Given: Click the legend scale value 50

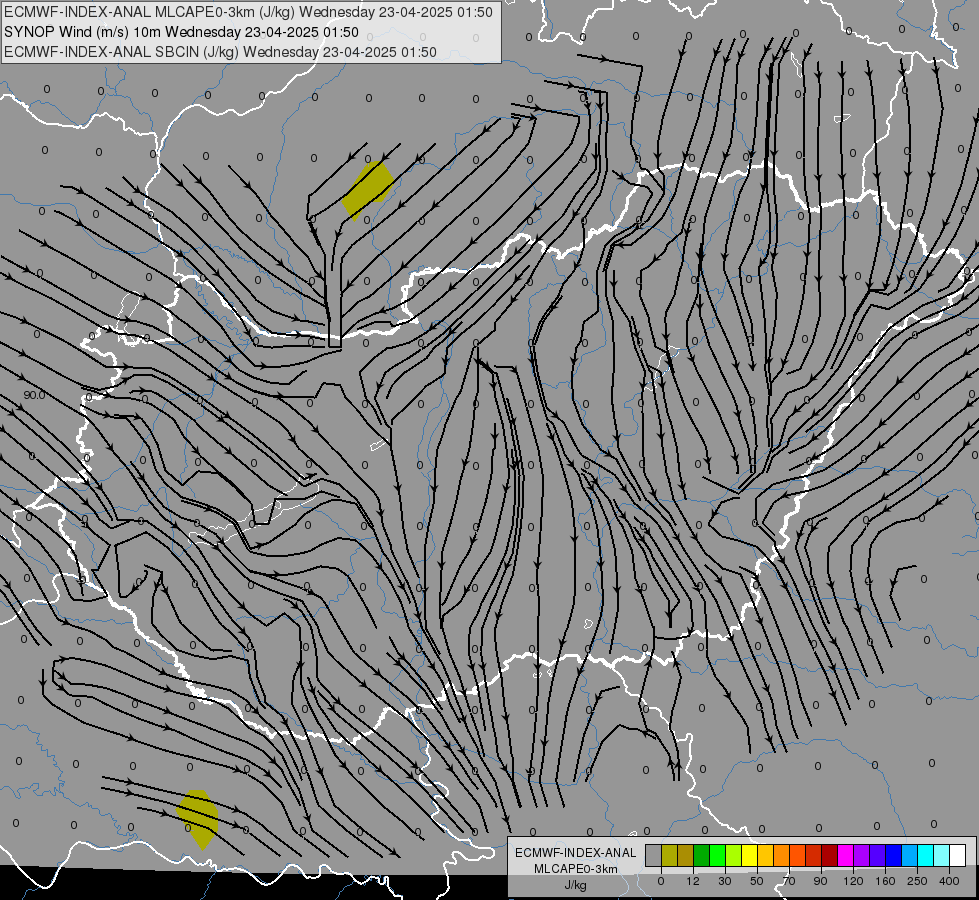Looking at the screenshot, I should (x=757, y=881).
